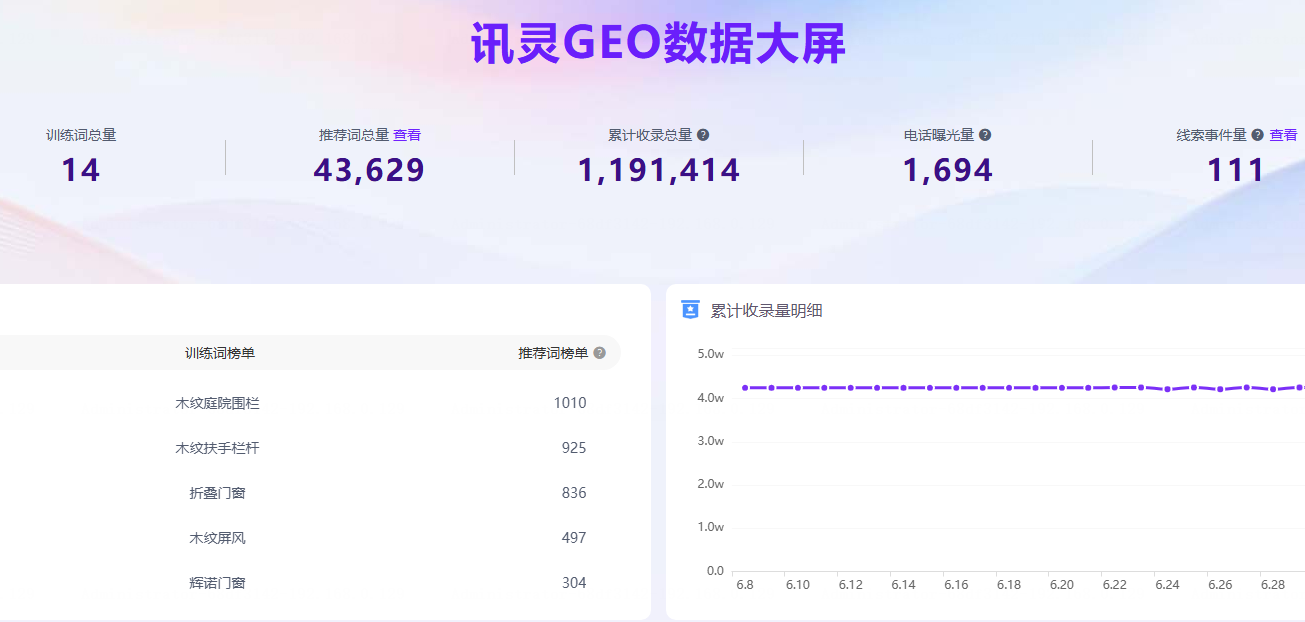The height and width of the screenshot is (622, 1305).
Task: Click the value 925 in the table
Action: pyautogui.click(x=574, y=448)
